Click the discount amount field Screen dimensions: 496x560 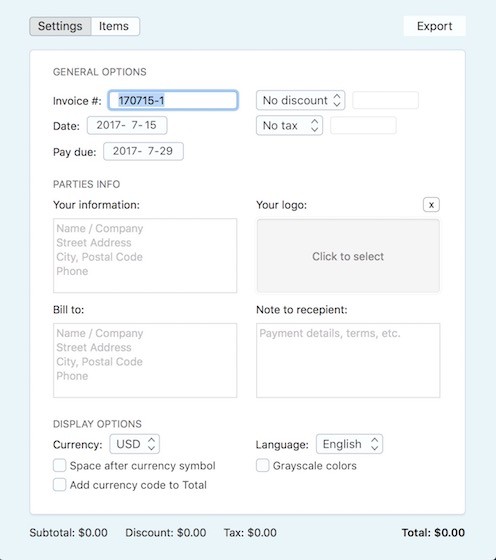[385, 100]
